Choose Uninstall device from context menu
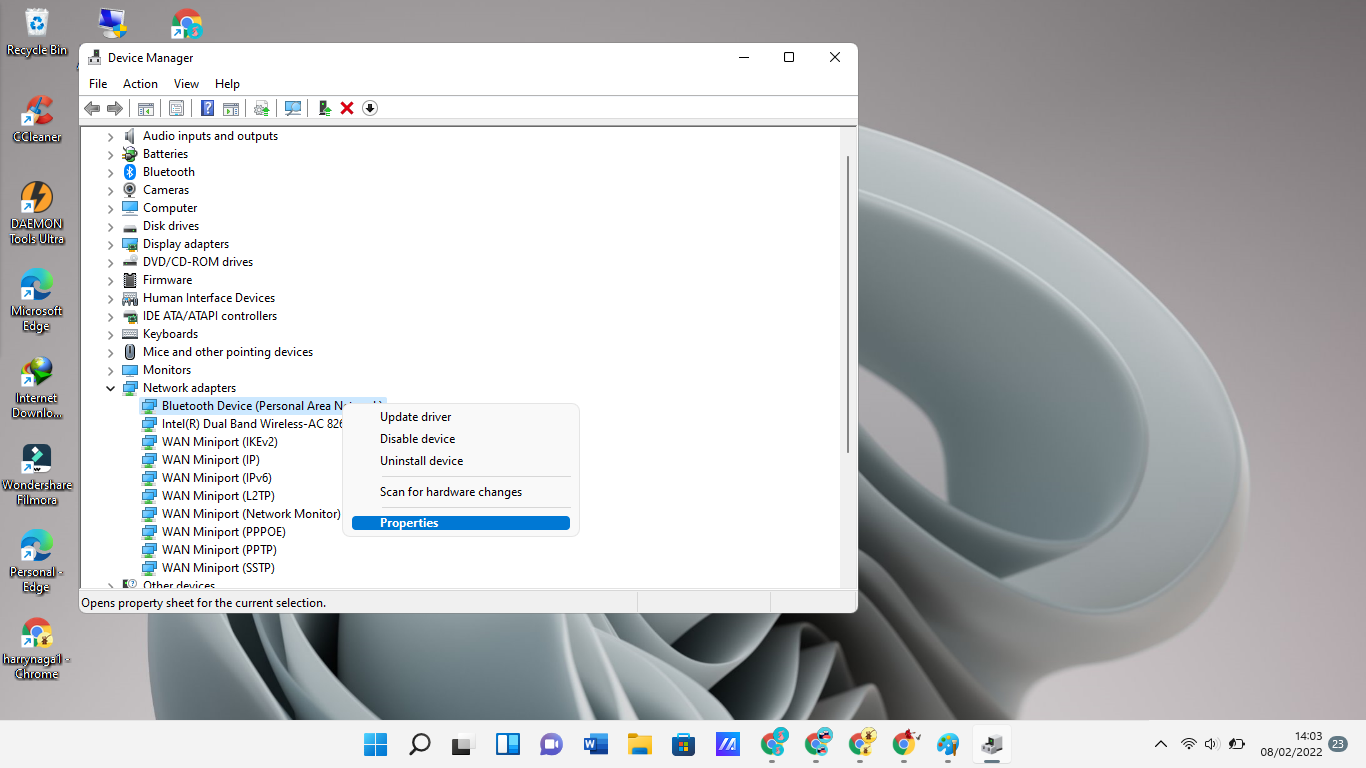 pyautogui.click(x=461, y=461)
